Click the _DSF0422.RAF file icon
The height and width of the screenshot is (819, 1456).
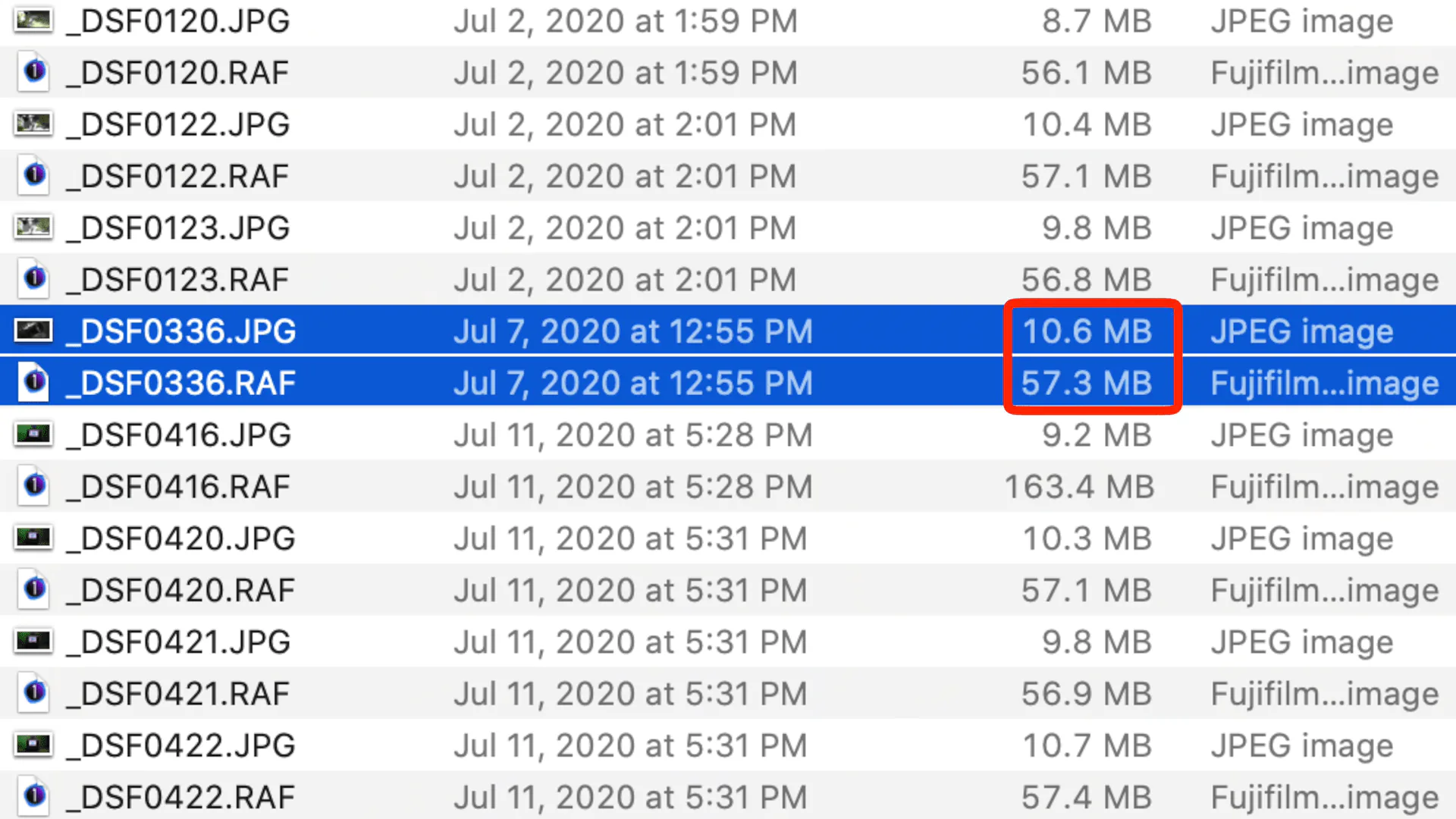tap(34, 796)
